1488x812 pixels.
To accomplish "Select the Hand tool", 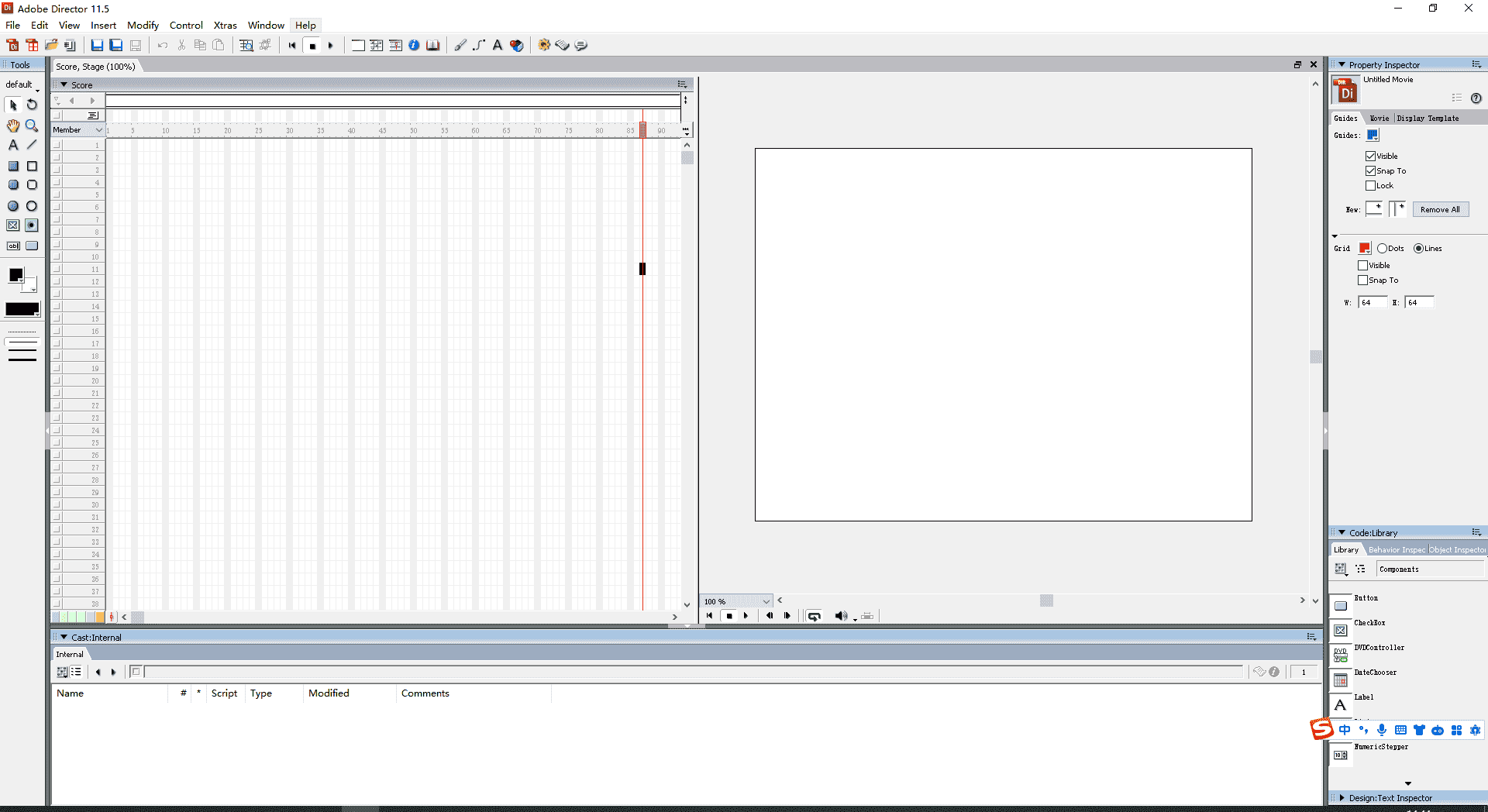I will (x=13, y=126).
